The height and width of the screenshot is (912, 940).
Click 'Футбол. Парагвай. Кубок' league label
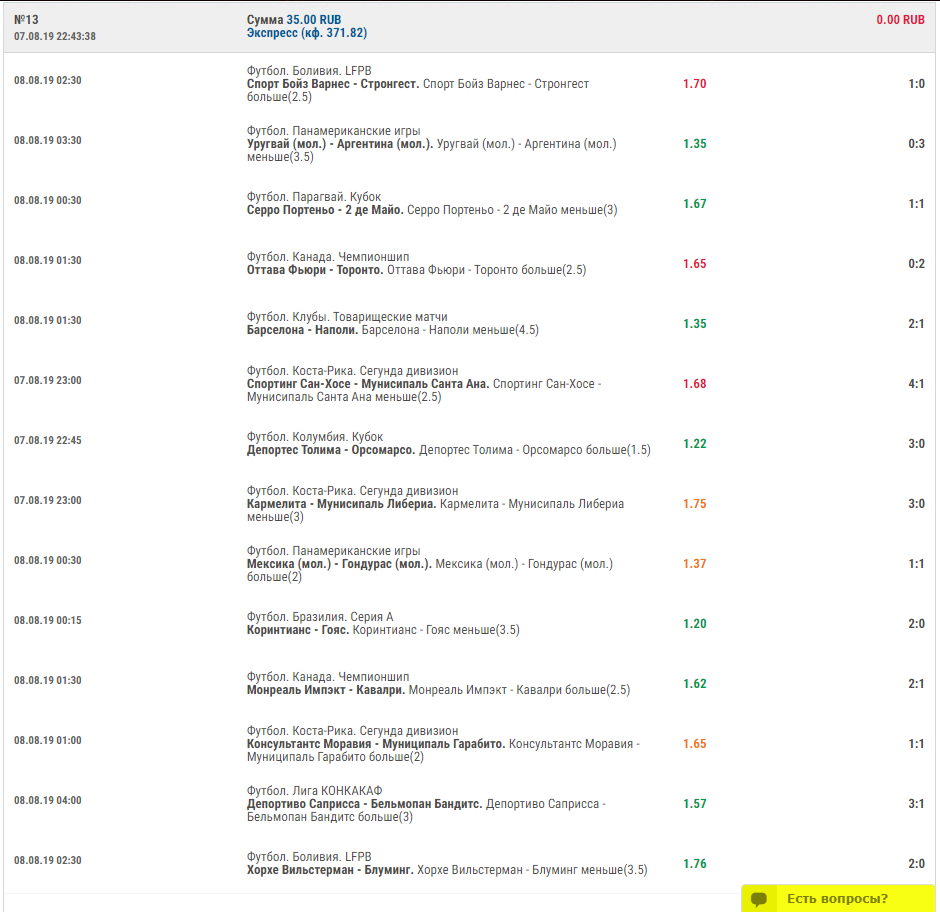point(314,197)
